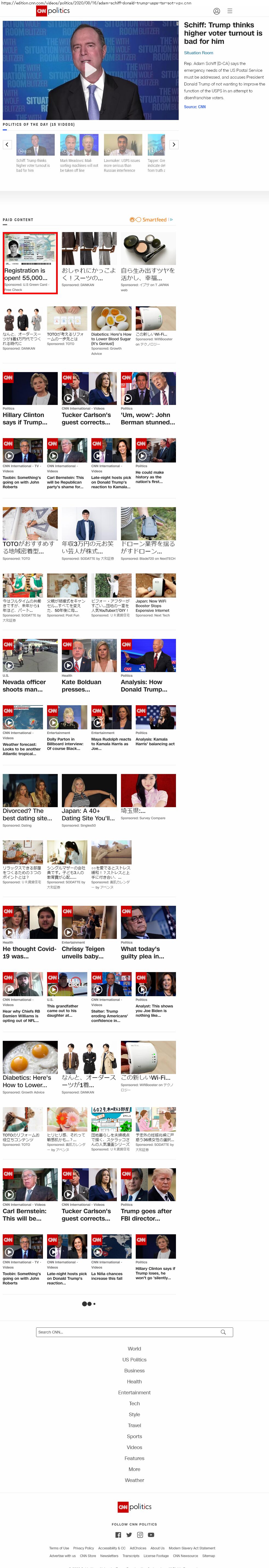Open the AdChoices footer link
The image size is (269, 1568).
(x=138, y=1548)
